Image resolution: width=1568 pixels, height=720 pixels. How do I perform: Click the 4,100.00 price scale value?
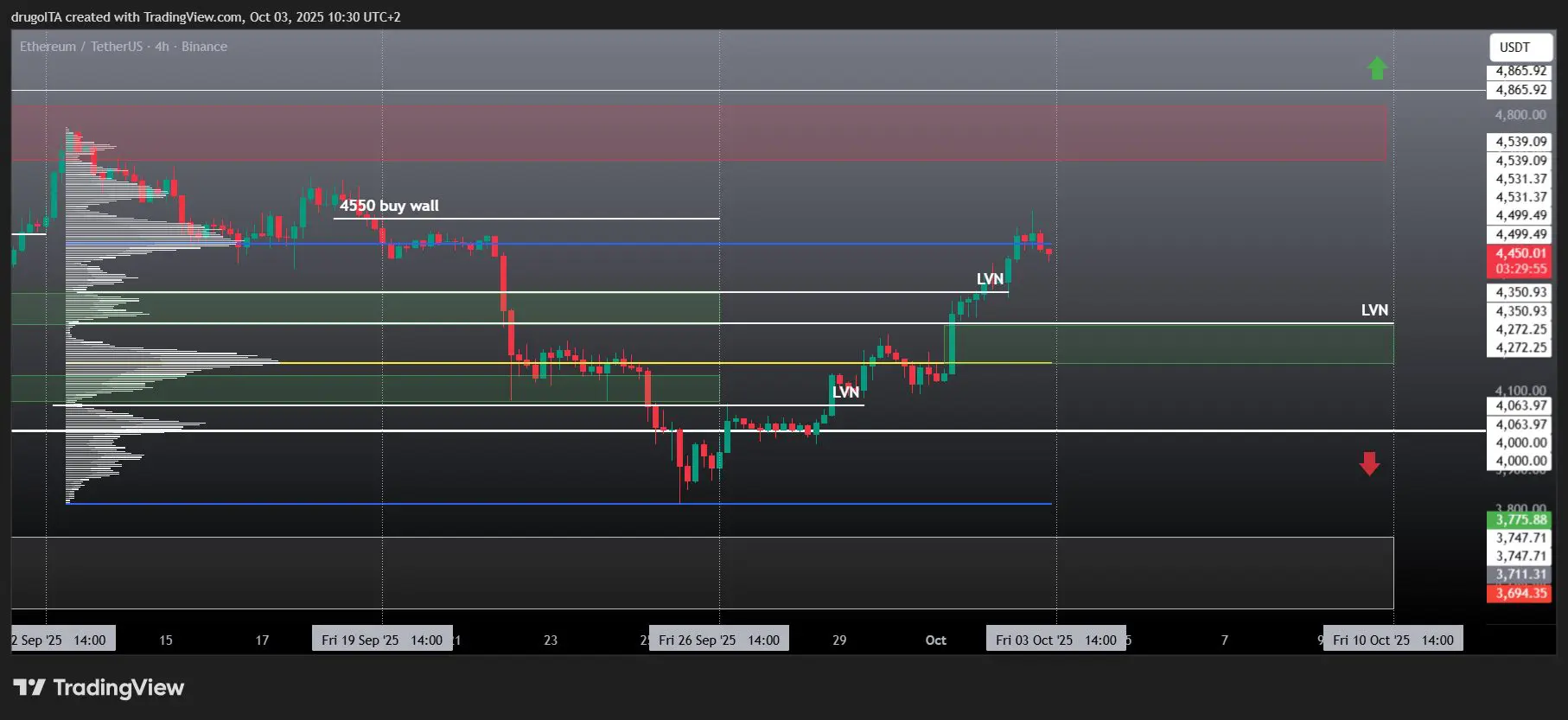(1520, 391)
